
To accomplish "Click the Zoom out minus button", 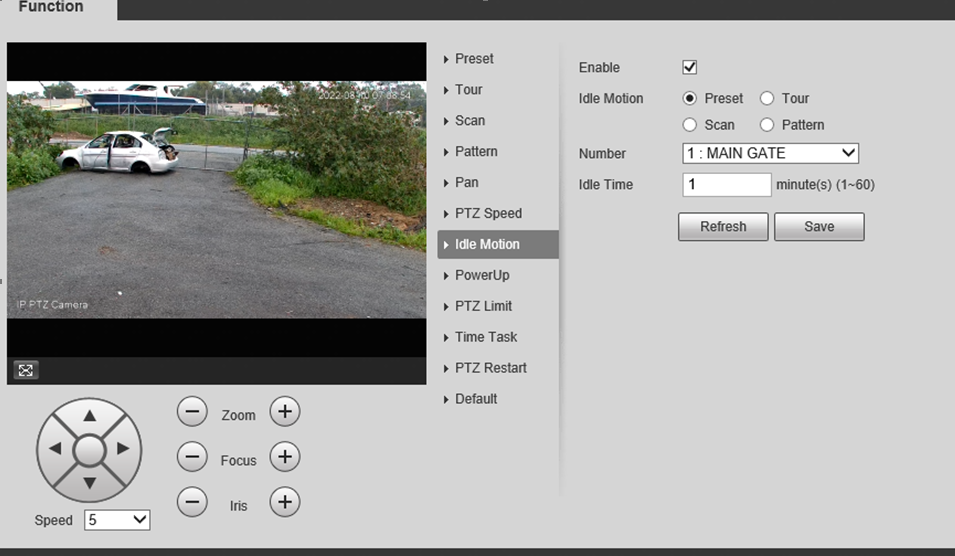I will coord(192,412).
